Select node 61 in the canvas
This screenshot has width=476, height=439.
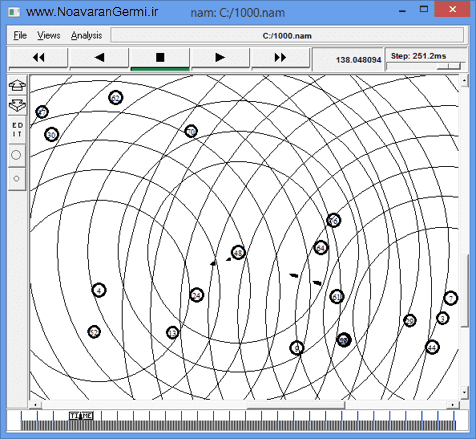337,297
